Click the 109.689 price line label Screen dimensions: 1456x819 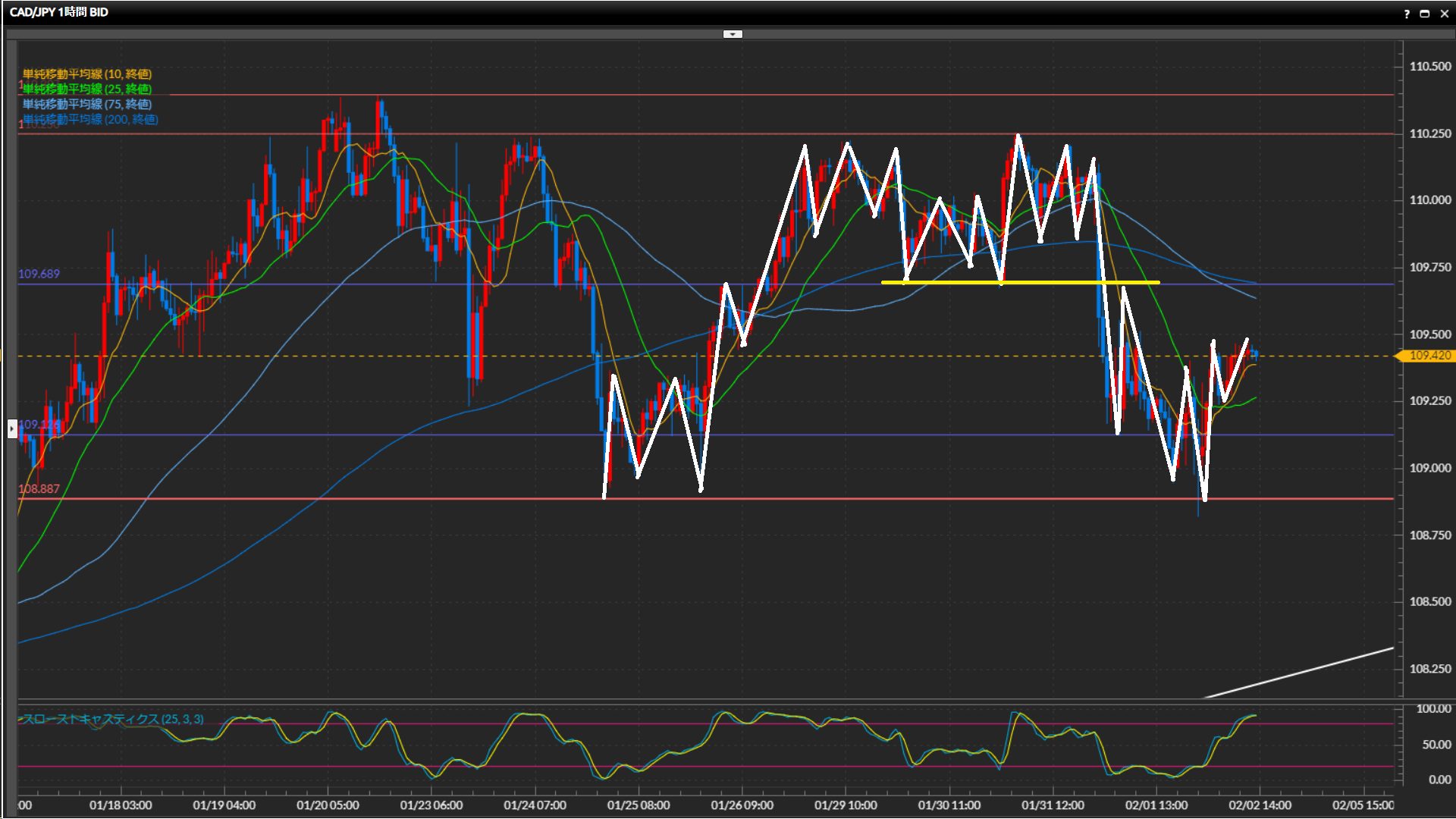39,274
